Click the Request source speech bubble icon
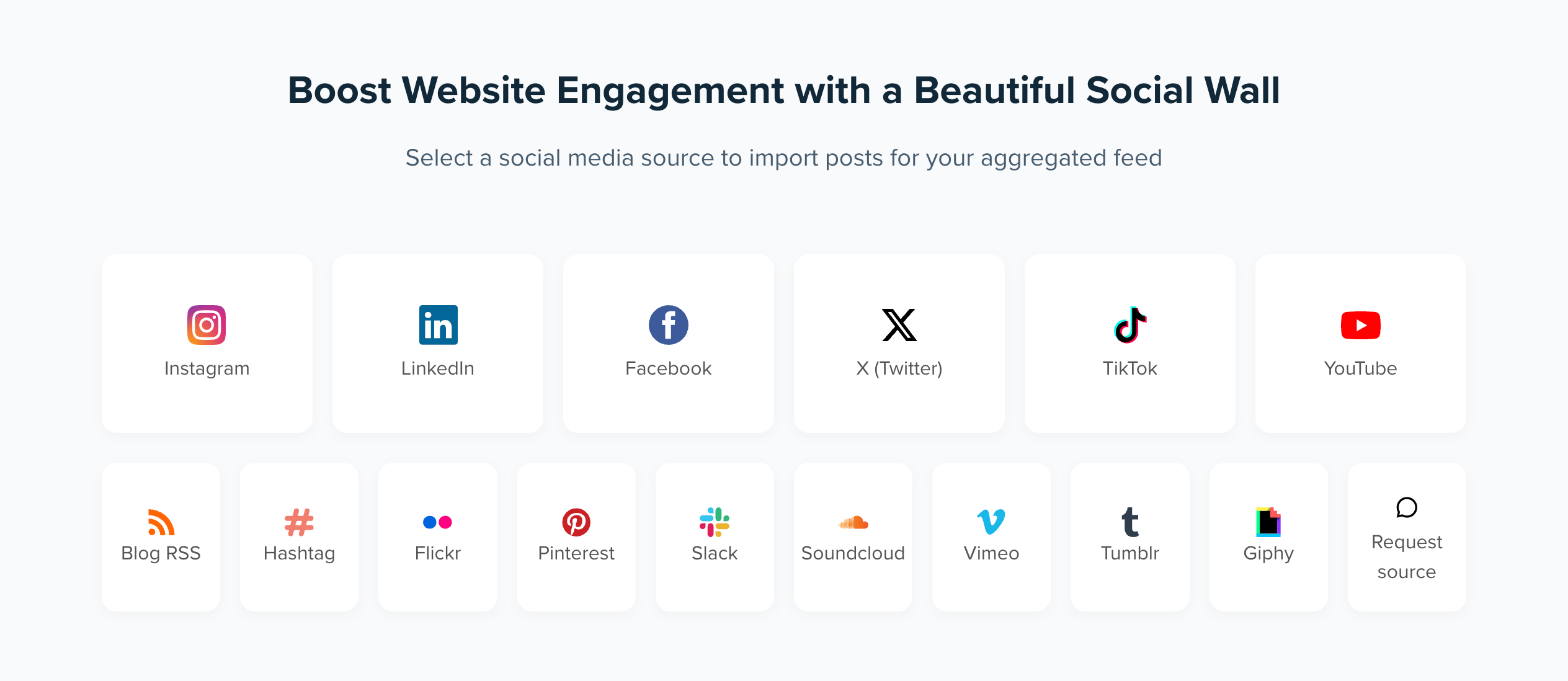Viewport: 1568px width, 681px height. 1407,507
